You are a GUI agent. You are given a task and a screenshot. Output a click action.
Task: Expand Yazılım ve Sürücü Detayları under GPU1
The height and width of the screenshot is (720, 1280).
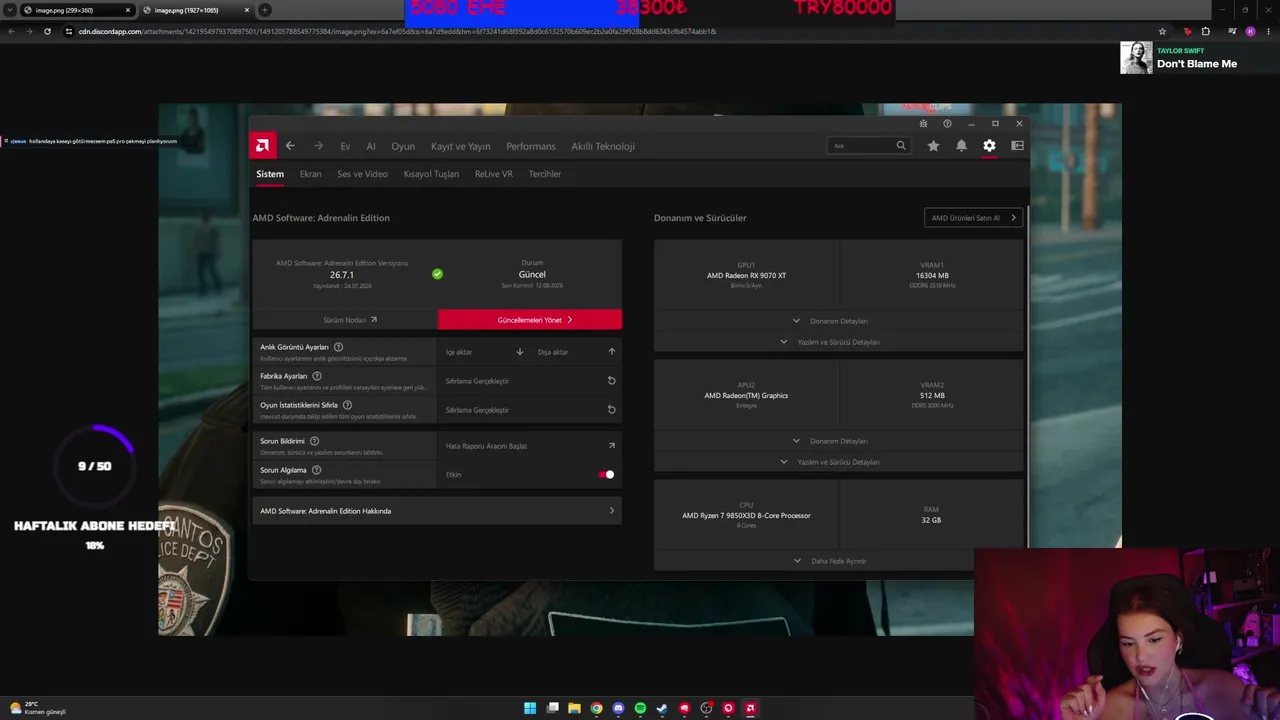[x=838, y=342]
